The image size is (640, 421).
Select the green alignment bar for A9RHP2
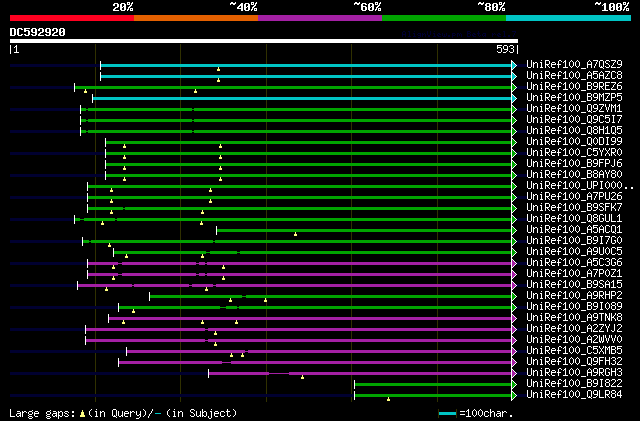(331, 296)
